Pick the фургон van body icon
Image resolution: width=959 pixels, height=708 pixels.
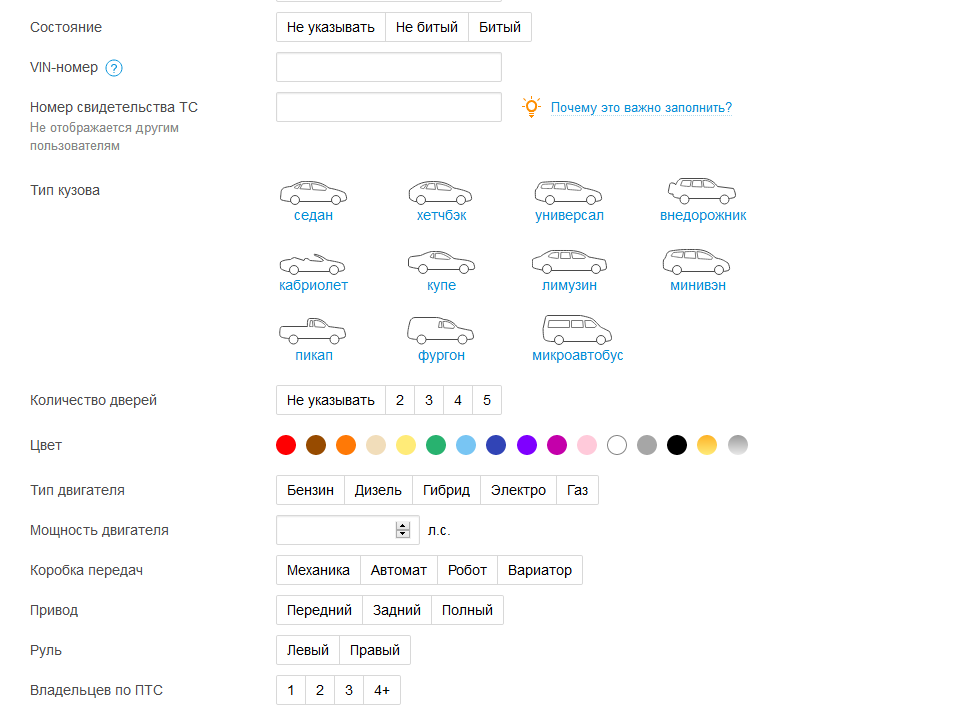441,331
